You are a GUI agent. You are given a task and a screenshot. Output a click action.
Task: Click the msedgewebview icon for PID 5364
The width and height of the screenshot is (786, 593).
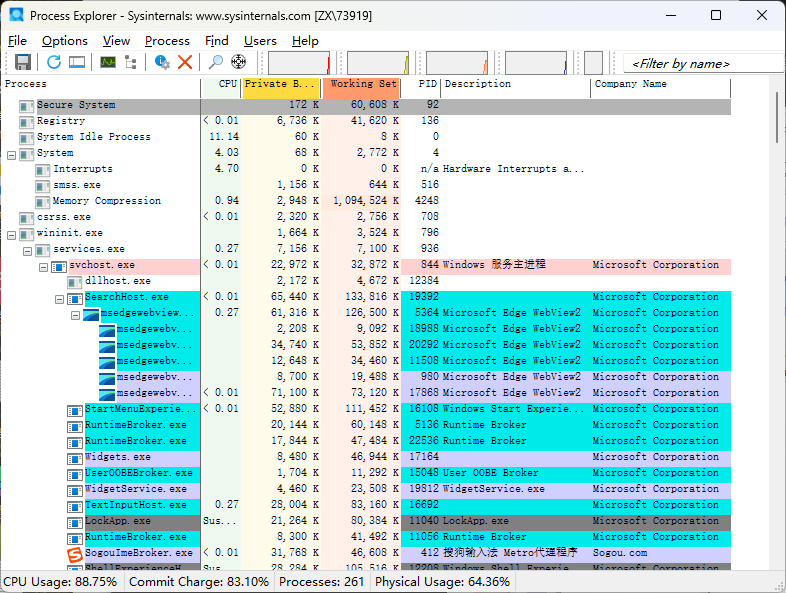tap(91, 315)
